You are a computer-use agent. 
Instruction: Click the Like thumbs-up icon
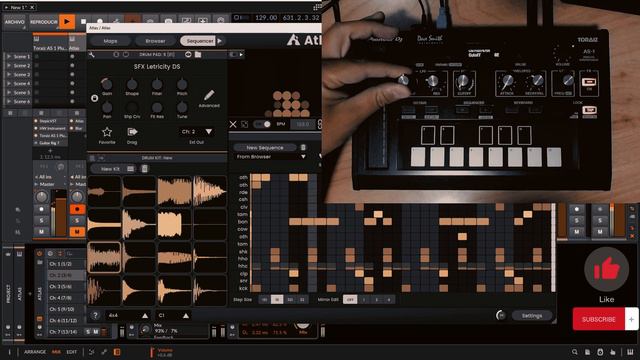(x=607, y=269)
